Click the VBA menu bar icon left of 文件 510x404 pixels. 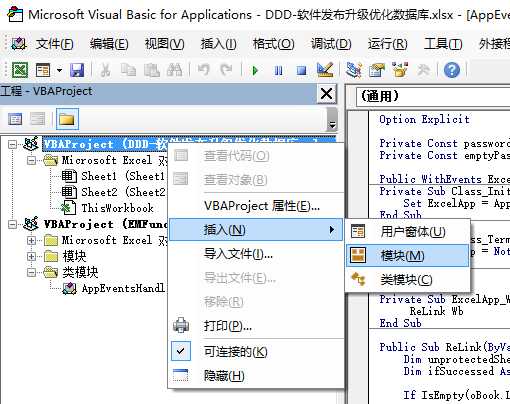pyautogui.click(x=19, y=43)
